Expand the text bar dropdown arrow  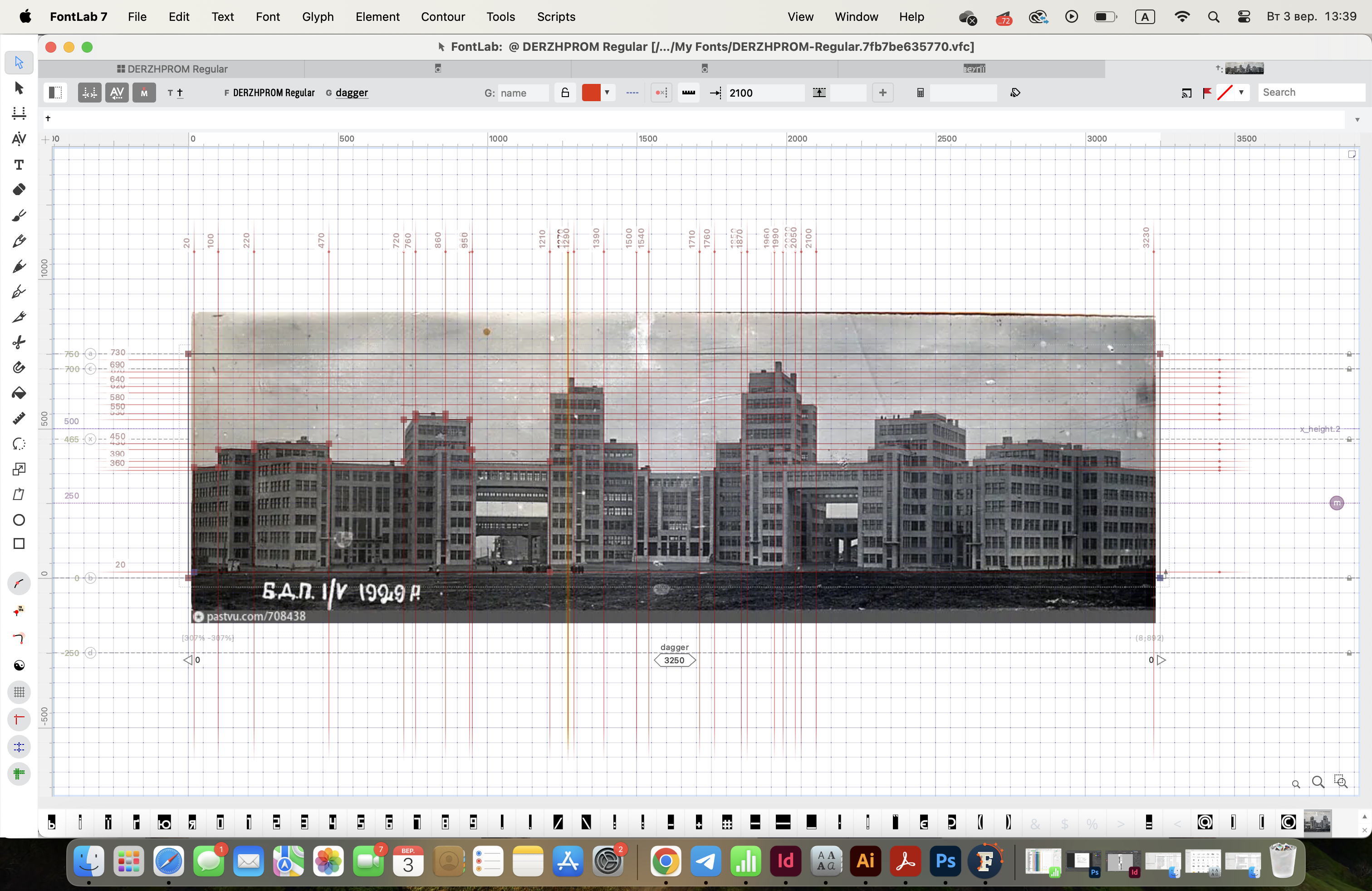click(1357, 120)
